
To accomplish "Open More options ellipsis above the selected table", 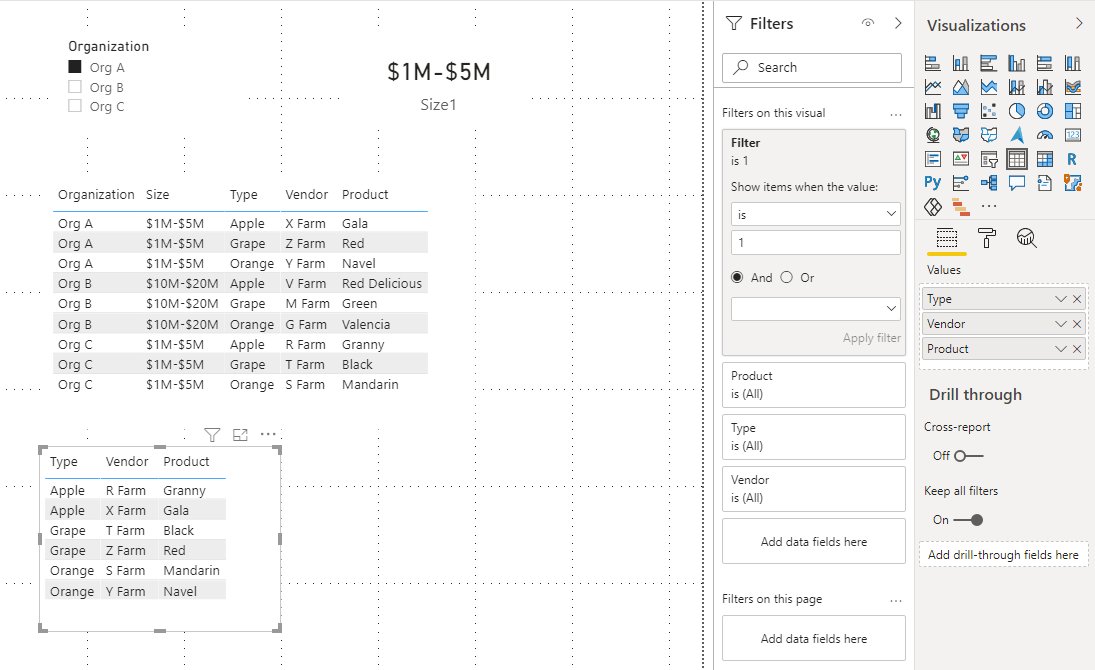I will tap(268, 434).
